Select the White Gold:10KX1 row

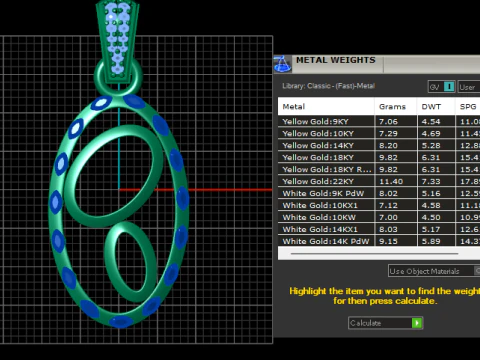[x=379, y=205]
